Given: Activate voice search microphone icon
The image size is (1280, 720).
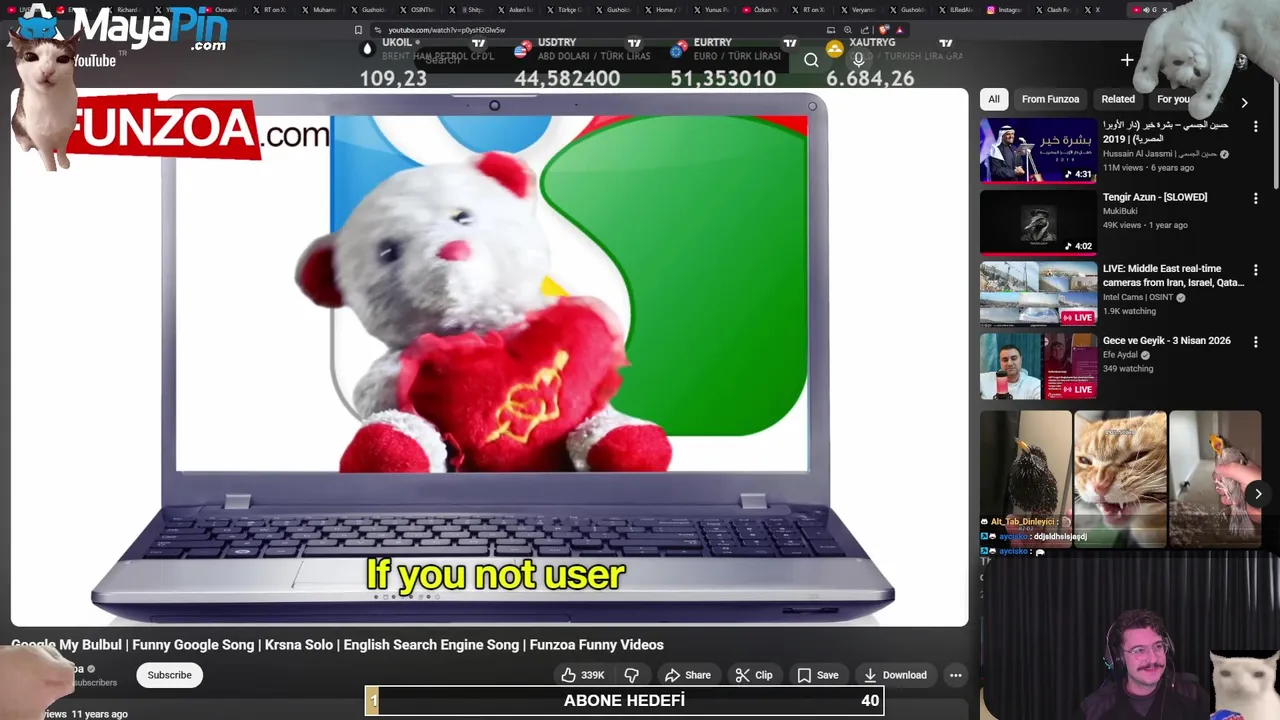Looking at the screenshot, I should tap(858, 60).
